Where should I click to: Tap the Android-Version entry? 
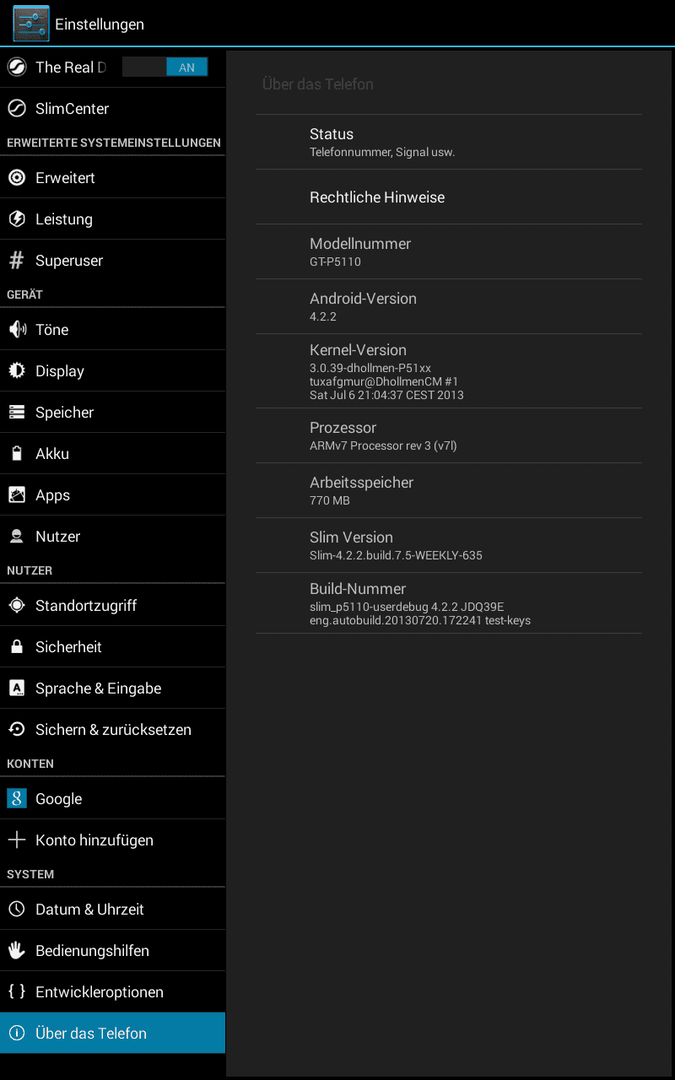pos(448,307)
